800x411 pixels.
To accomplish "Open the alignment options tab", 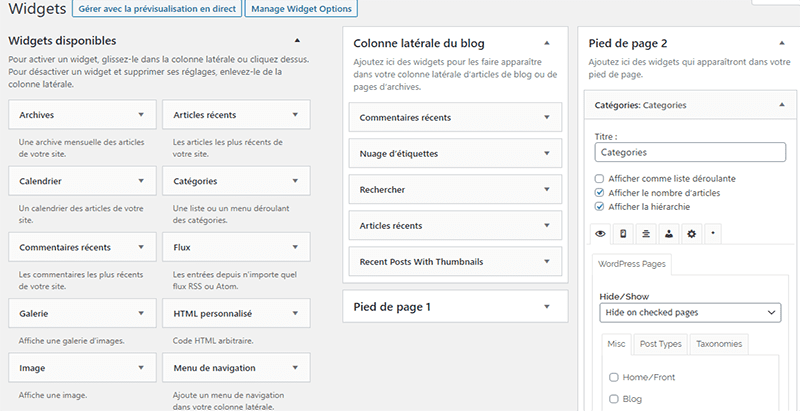I will point(646,234).
